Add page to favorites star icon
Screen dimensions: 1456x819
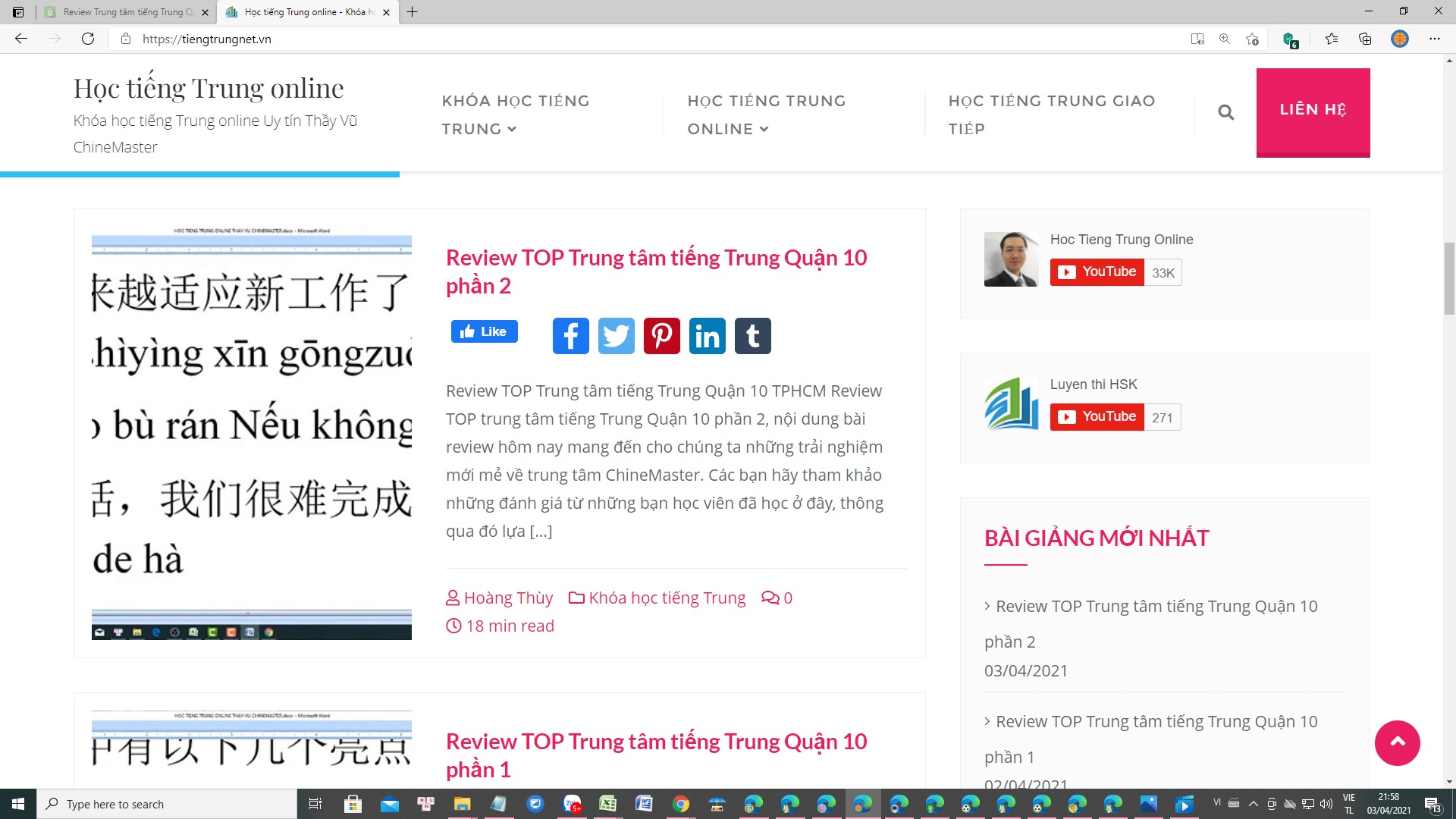pos(1252,39)
